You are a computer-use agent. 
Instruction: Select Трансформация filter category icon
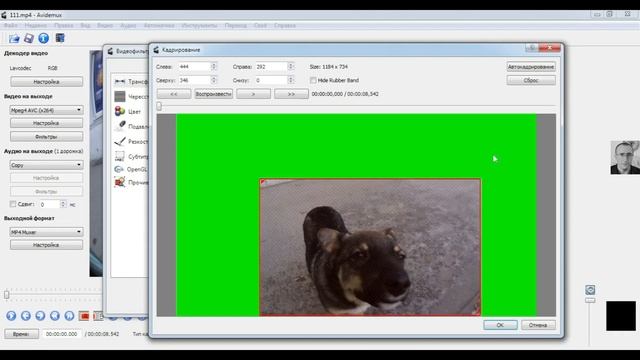120,82
